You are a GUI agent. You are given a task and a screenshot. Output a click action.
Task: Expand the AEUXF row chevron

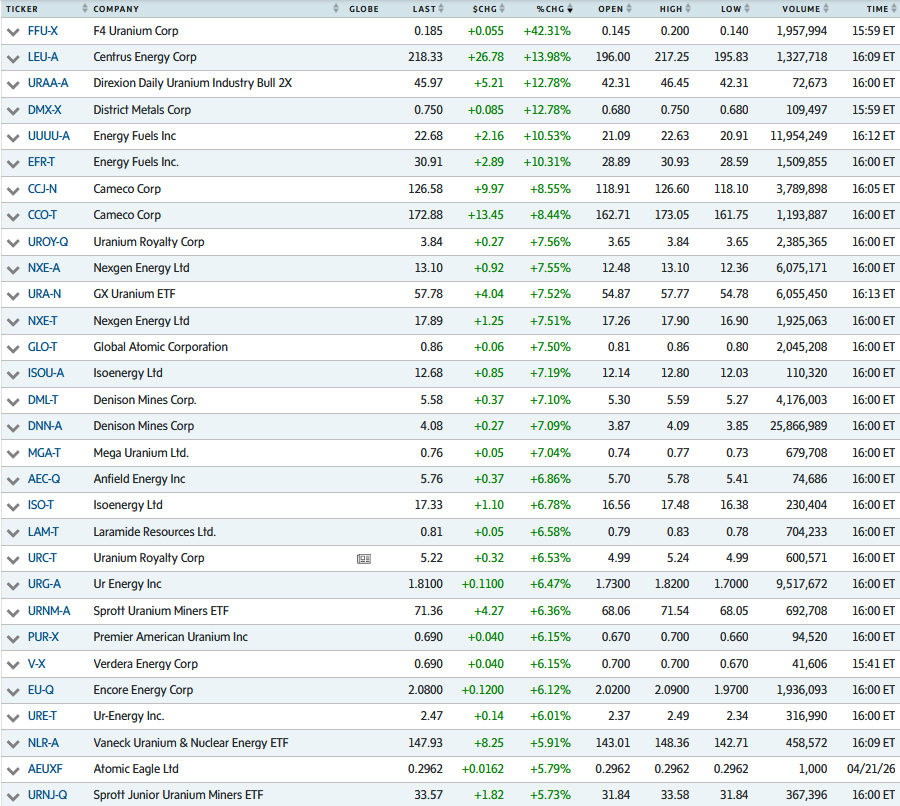13,770
